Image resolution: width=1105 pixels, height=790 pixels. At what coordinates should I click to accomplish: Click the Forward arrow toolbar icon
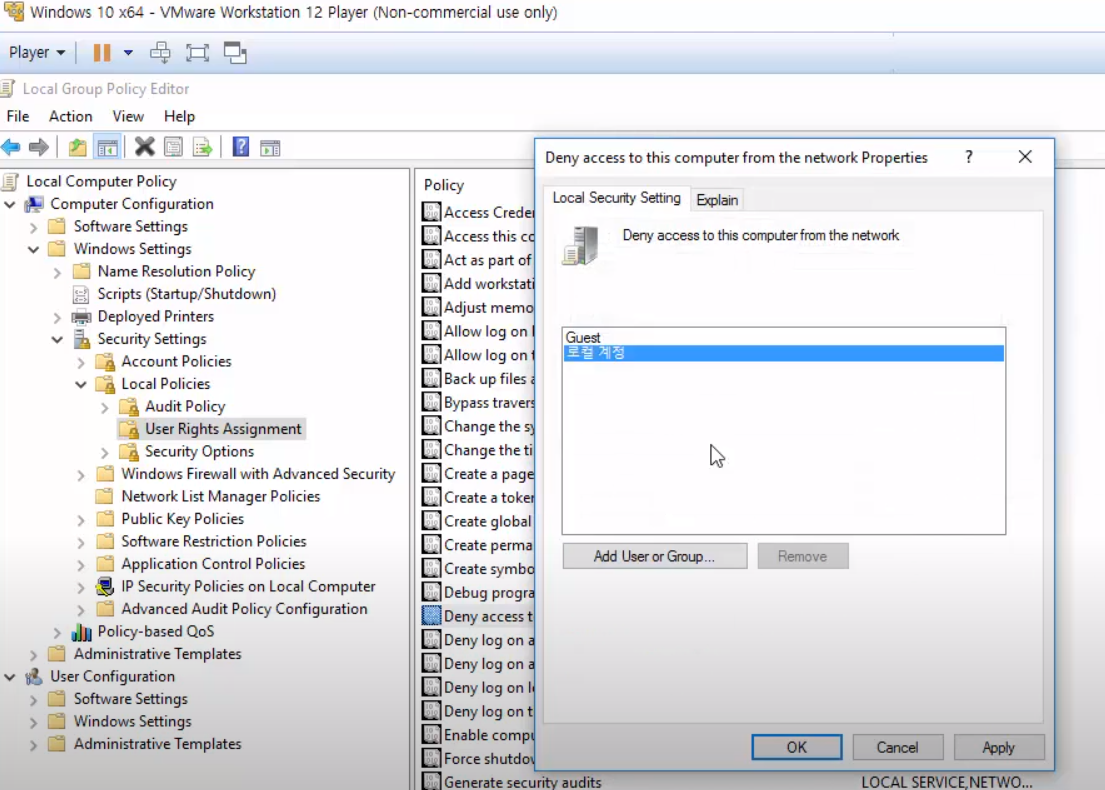39,147
